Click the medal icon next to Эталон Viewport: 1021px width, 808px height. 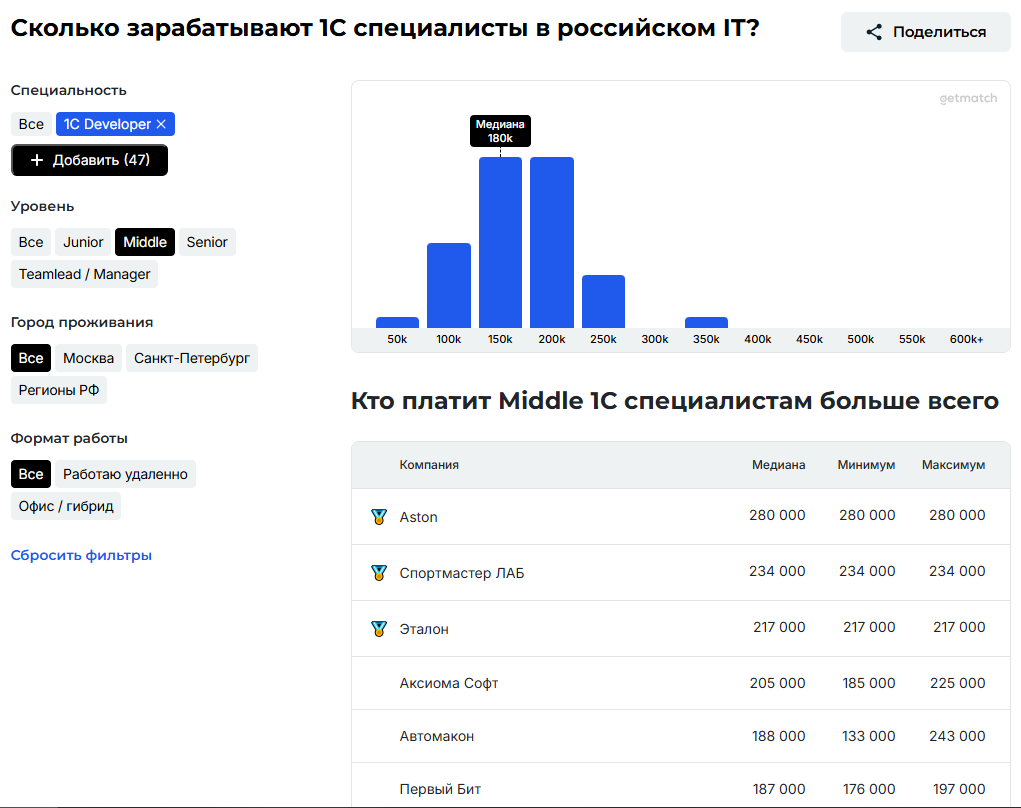tap(379, 629)
